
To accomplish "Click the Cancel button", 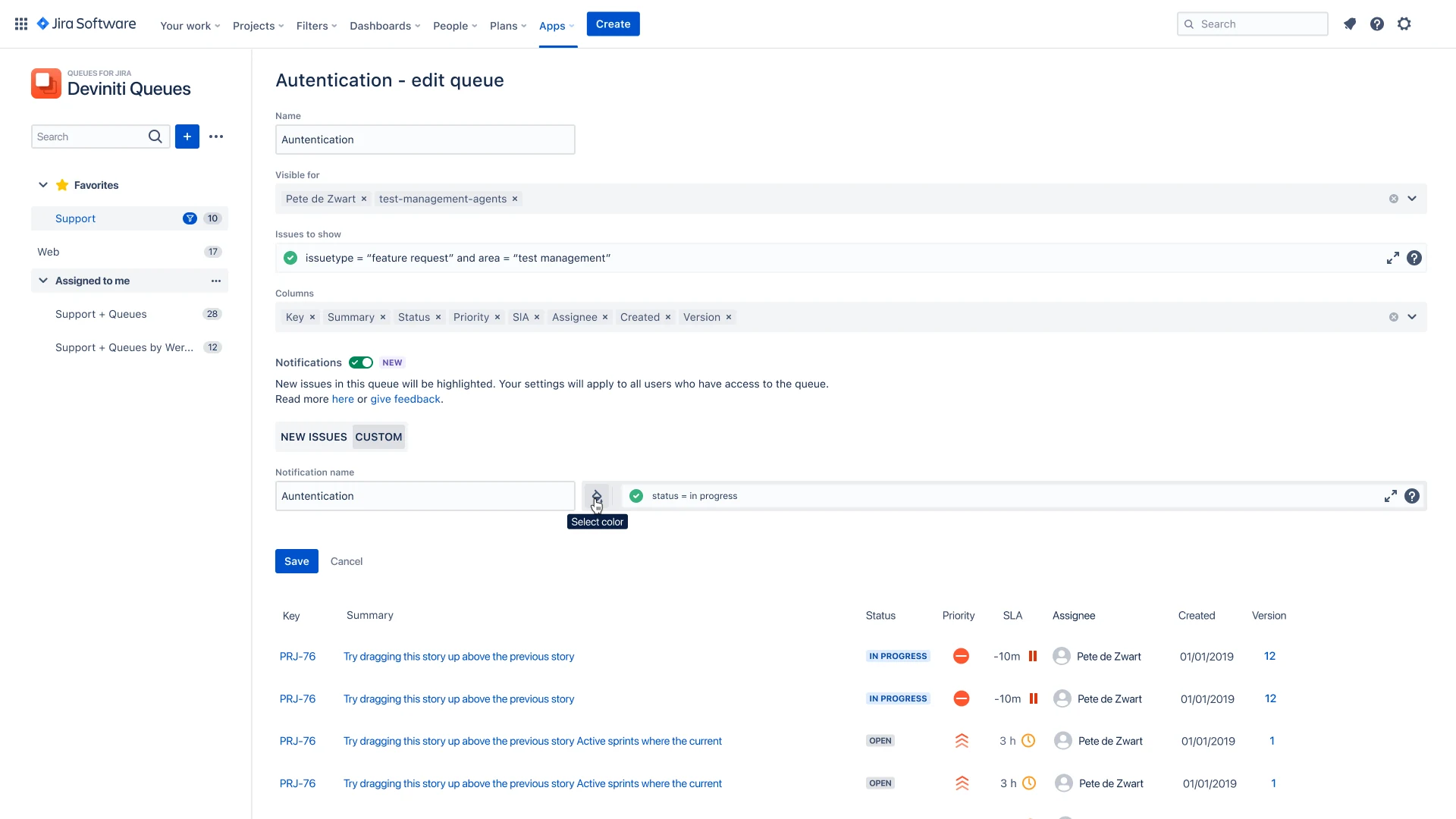I will (x=347, y=561).
